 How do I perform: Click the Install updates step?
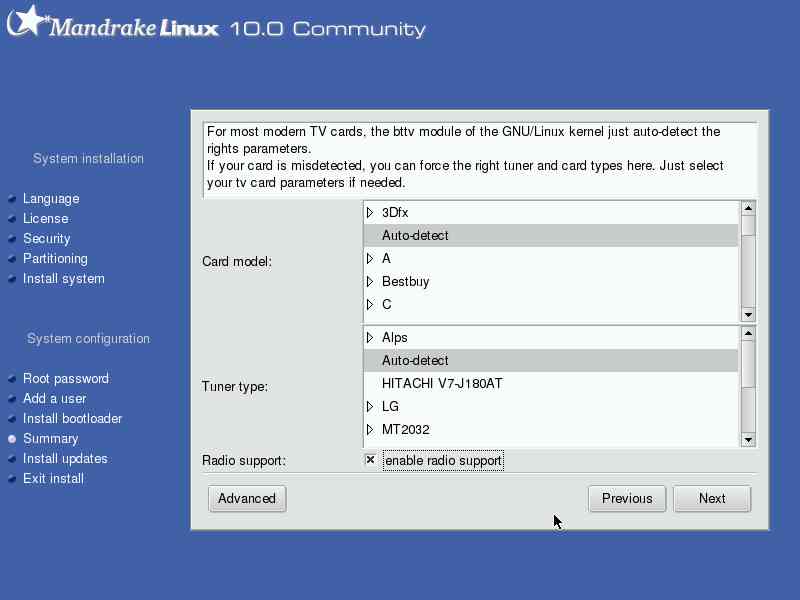(x=65, y=459)
